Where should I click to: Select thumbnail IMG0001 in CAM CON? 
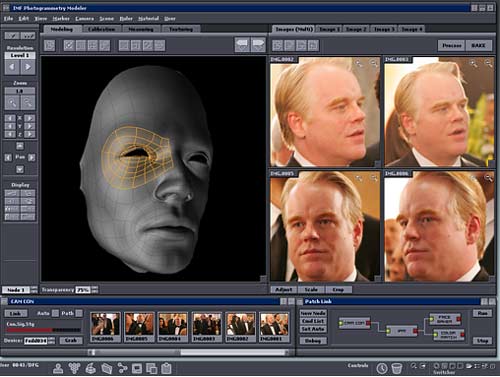tap(274, 327)
